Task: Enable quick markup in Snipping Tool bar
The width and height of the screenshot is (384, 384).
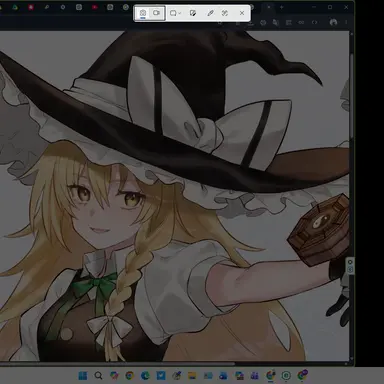Action: (193, 13)
